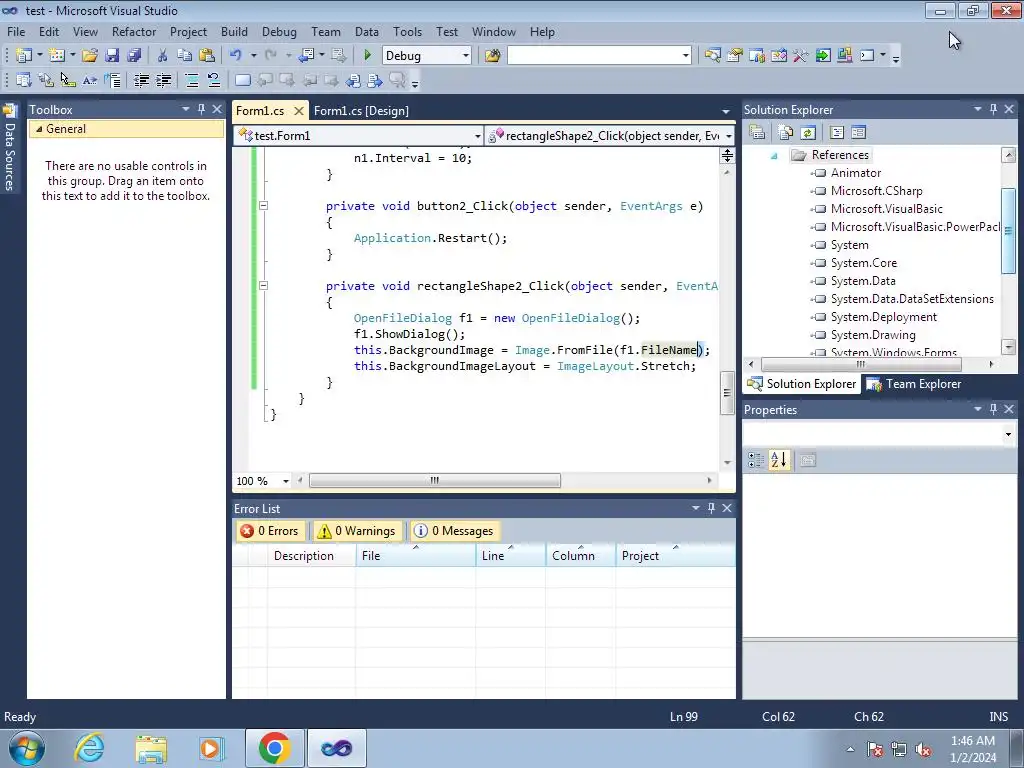Click Show All Files in Solution Explorer

pyautogui.click(x=786, y=133)
